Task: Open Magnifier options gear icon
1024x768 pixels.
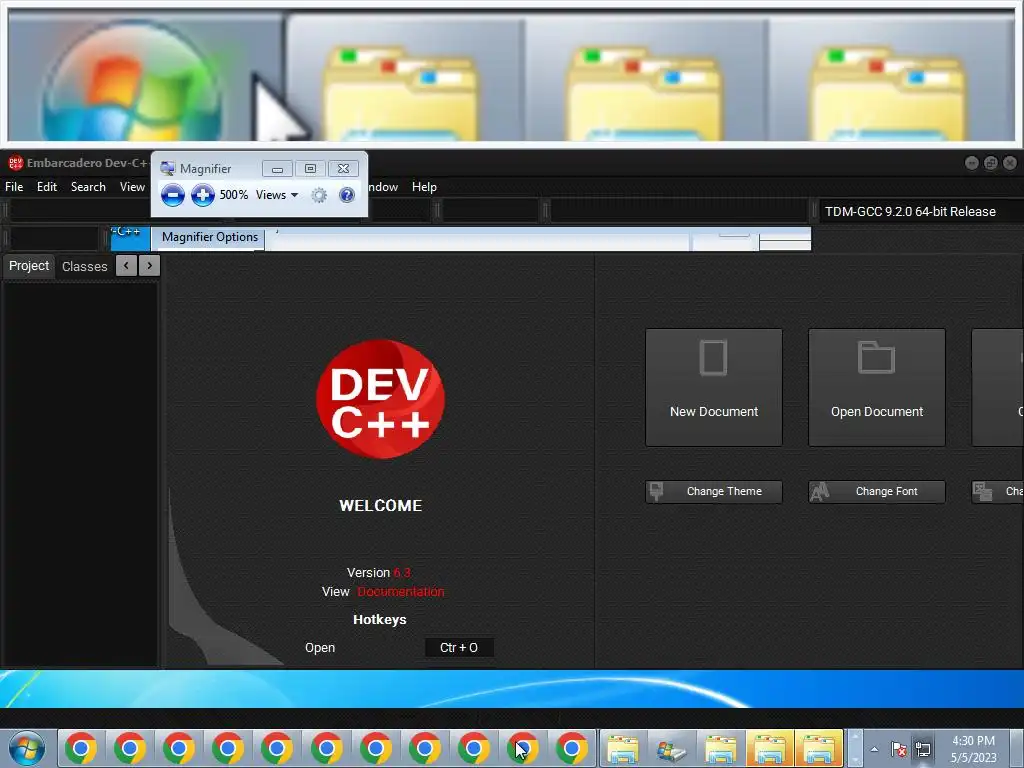Action: coord(319,195)
